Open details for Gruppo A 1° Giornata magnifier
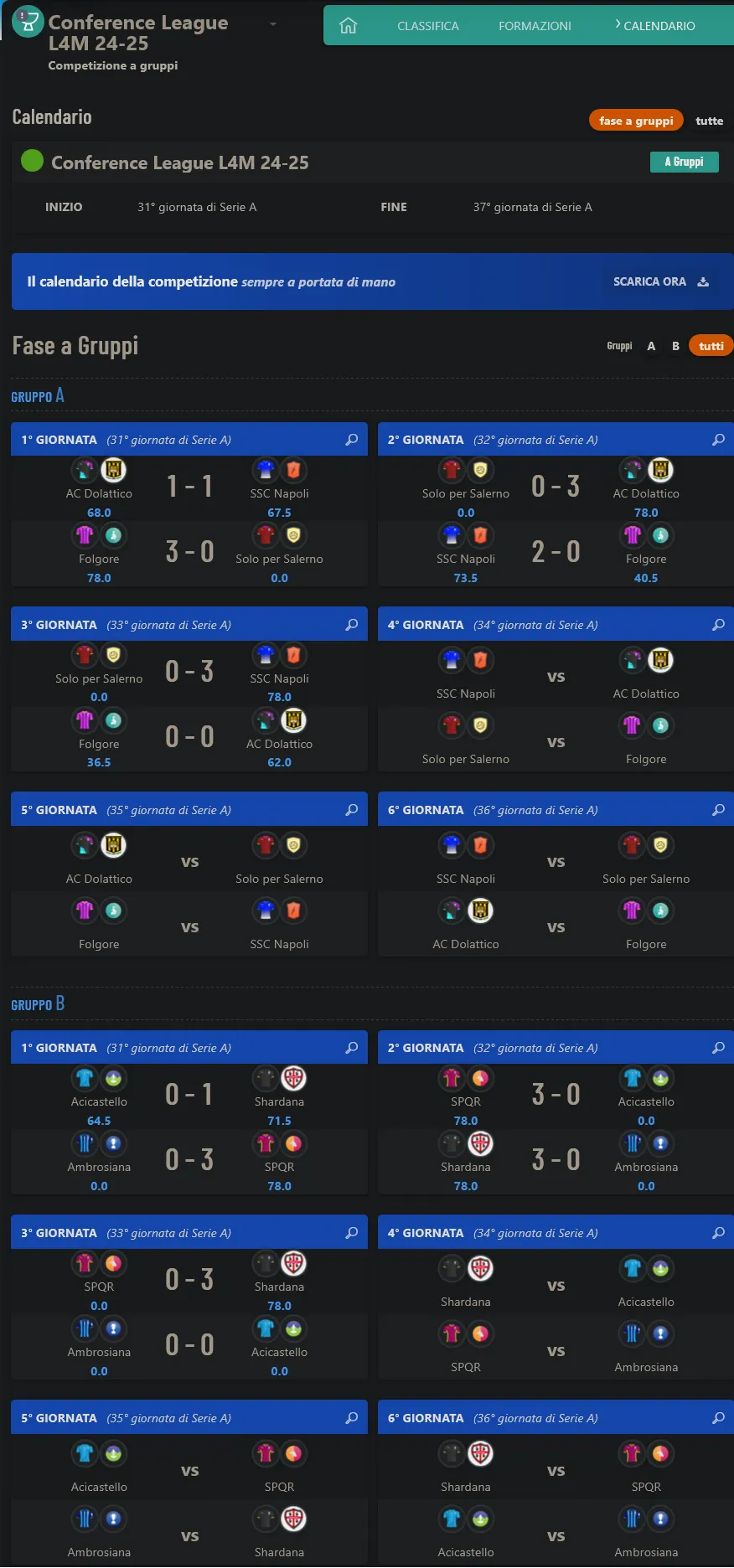This screenshot has height=1568, width=734. coord(352,440)
